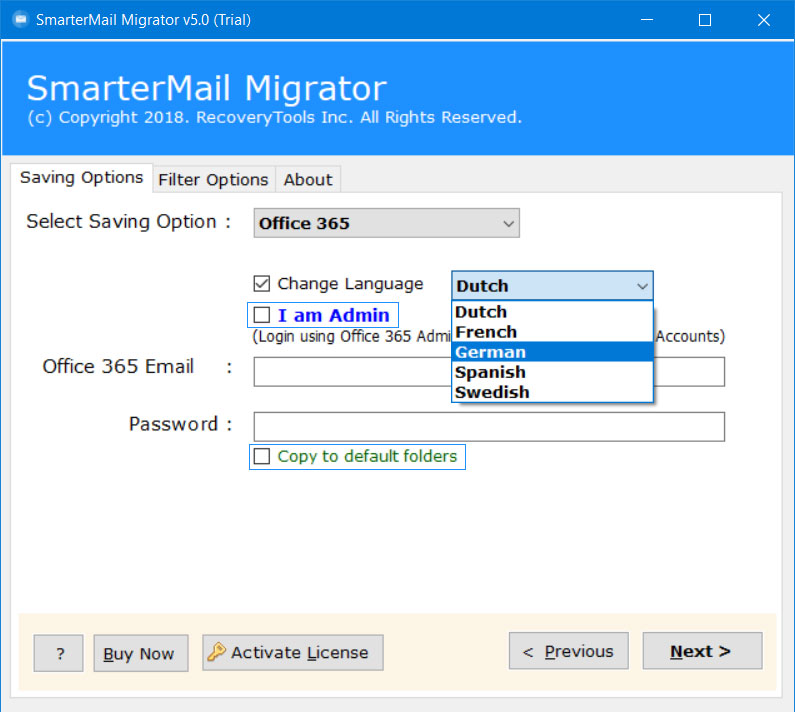
Task: Minimize the SmarterMail Migrator window
Action: point(646,20)
